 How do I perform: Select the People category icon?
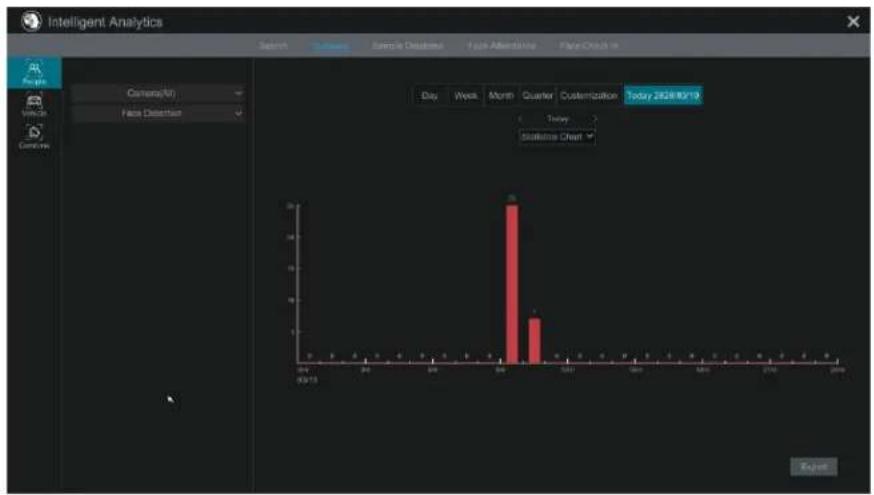point(34,73)
